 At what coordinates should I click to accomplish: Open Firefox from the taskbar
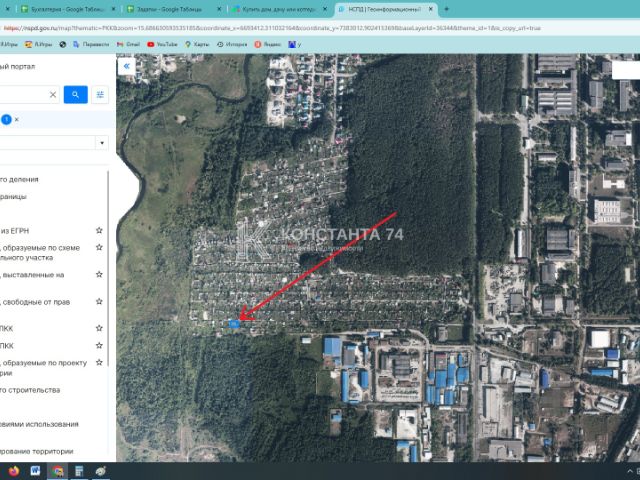click(x=13, y=471)
